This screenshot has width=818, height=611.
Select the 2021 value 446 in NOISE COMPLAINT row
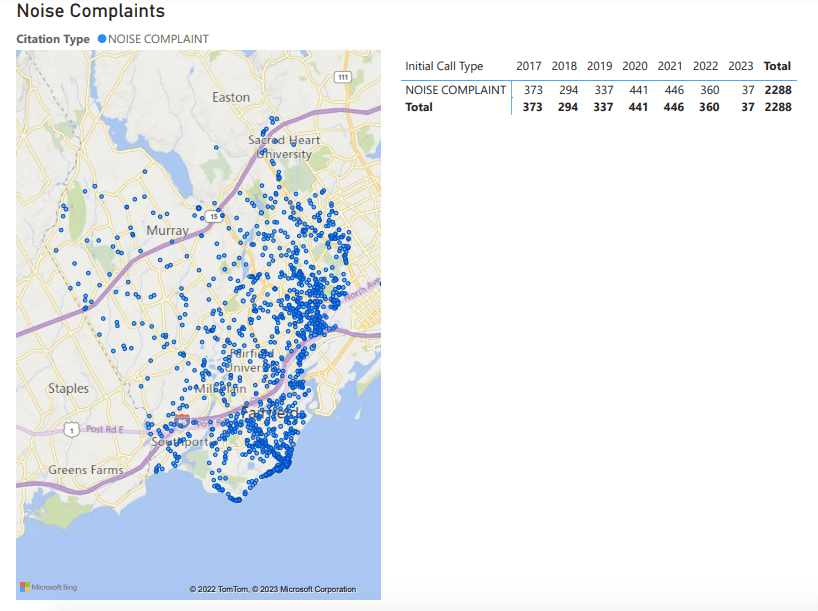point(674,90)
